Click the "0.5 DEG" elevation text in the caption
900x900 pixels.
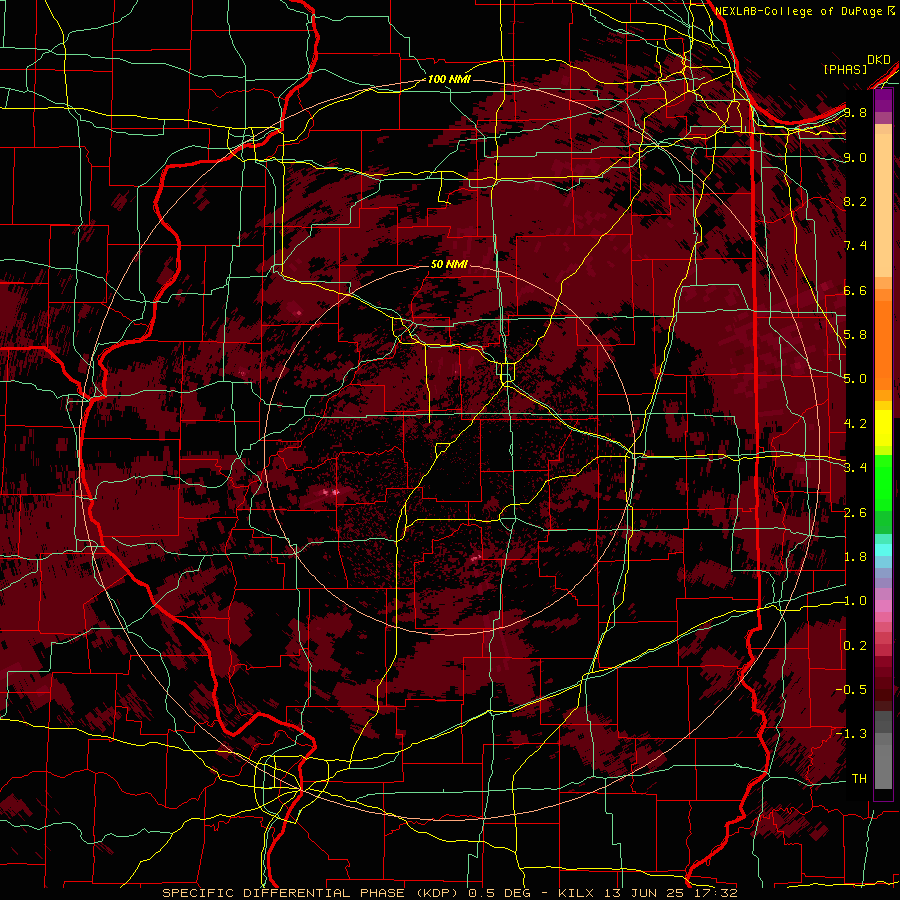498,893
